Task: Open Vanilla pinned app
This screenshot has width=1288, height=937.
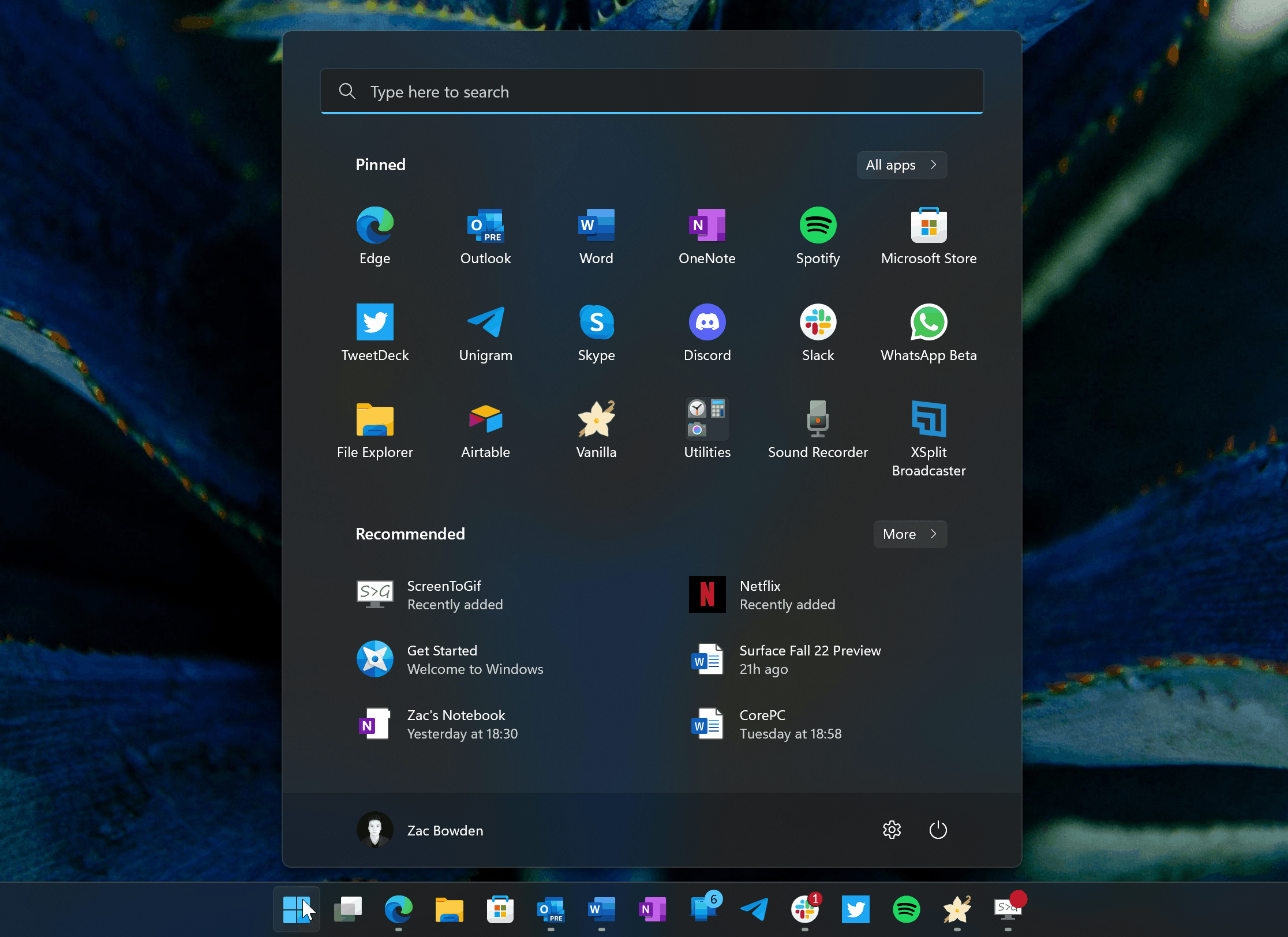Action: click(597, 430)
